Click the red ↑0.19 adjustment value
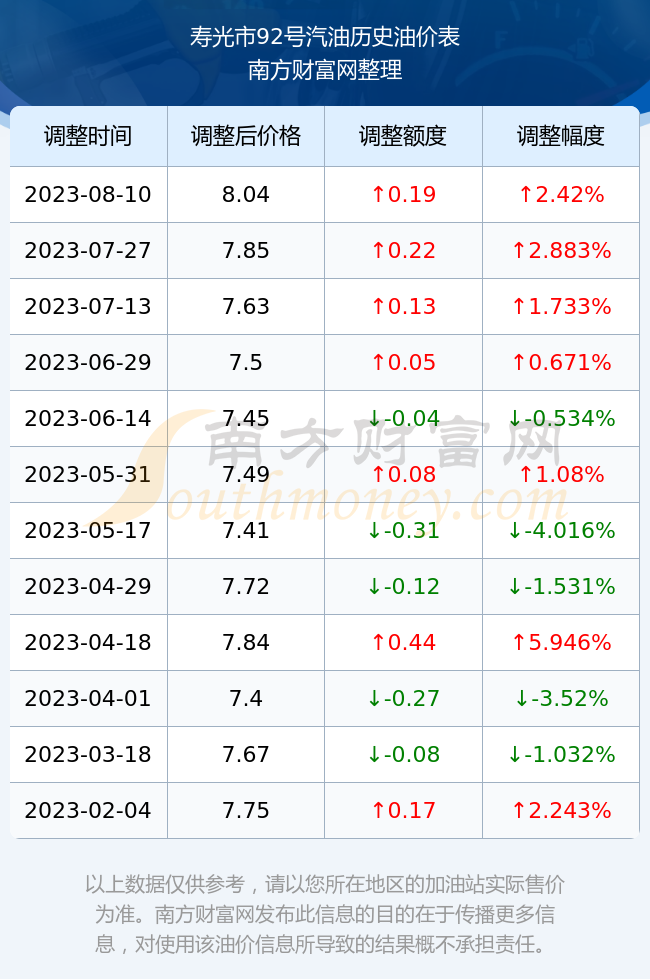Viewport: 650px width, 980px height. pos(403,194)
